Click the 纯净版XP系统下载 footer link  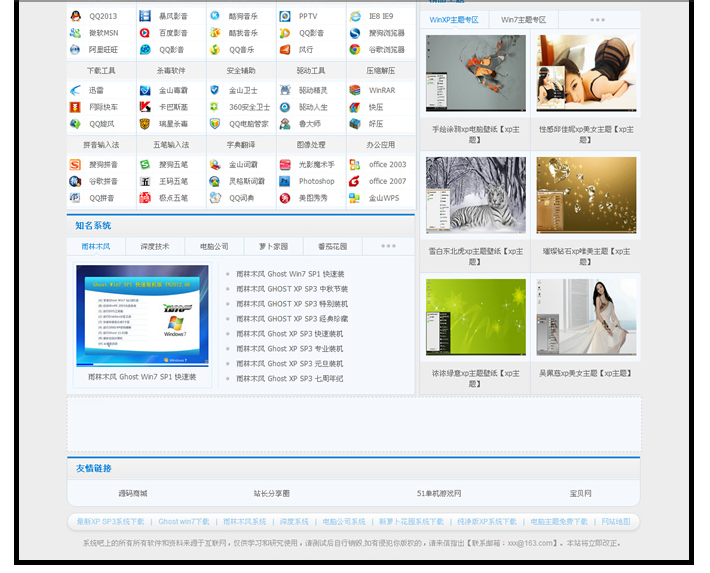click(x=487, y=522)
